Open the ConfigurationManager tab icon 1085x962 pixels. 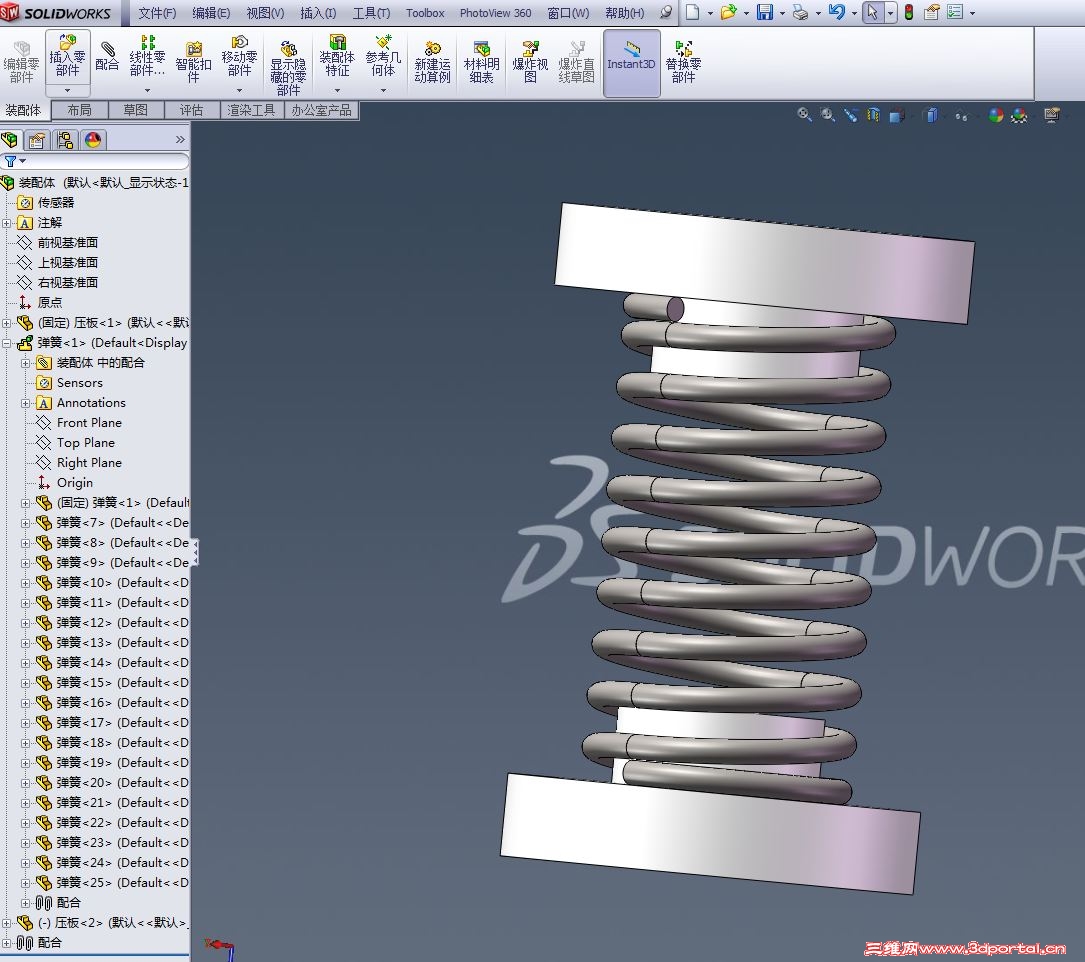[x=65, y=140]
